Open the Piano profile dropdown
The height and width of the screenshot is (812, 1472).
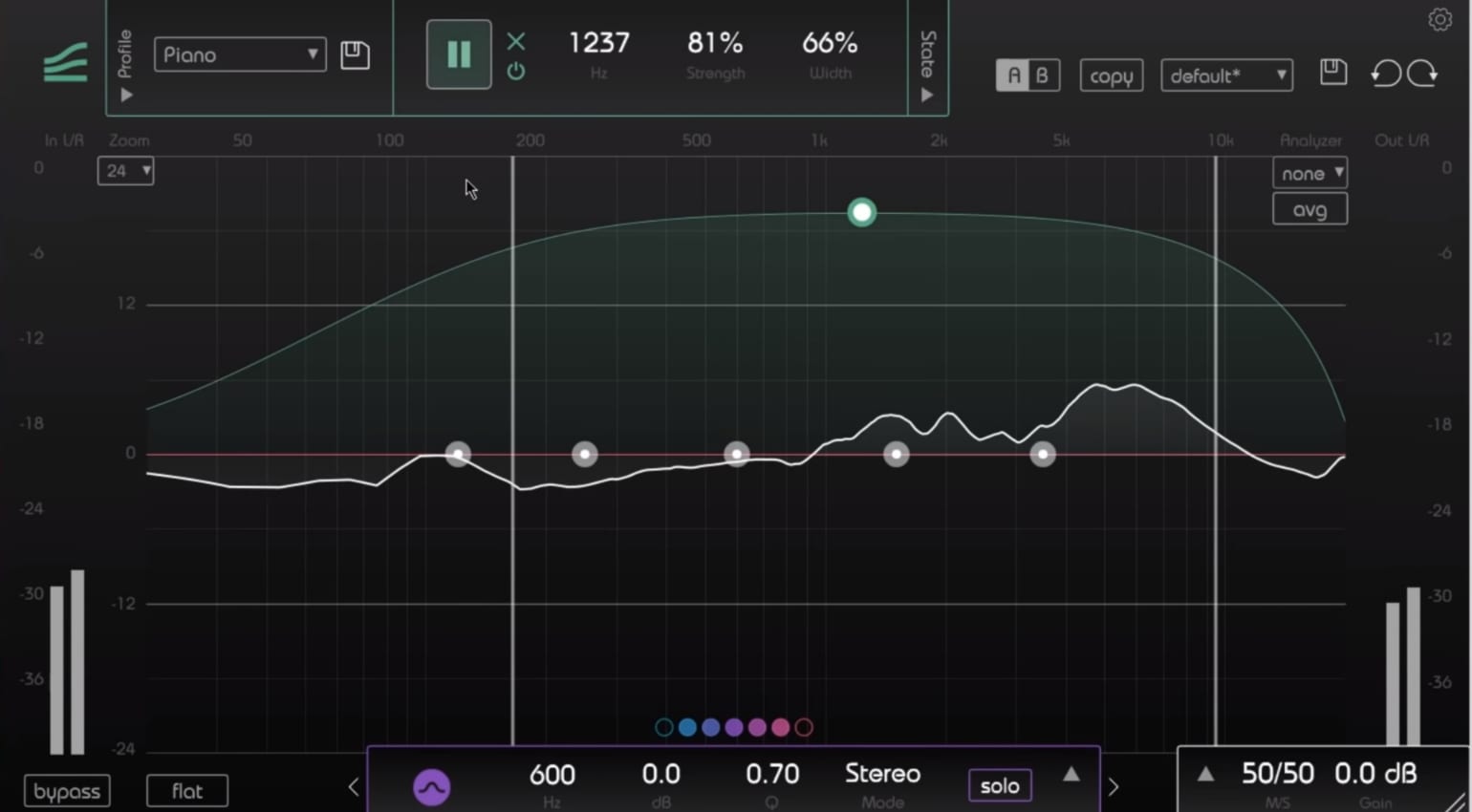(240, 54)
